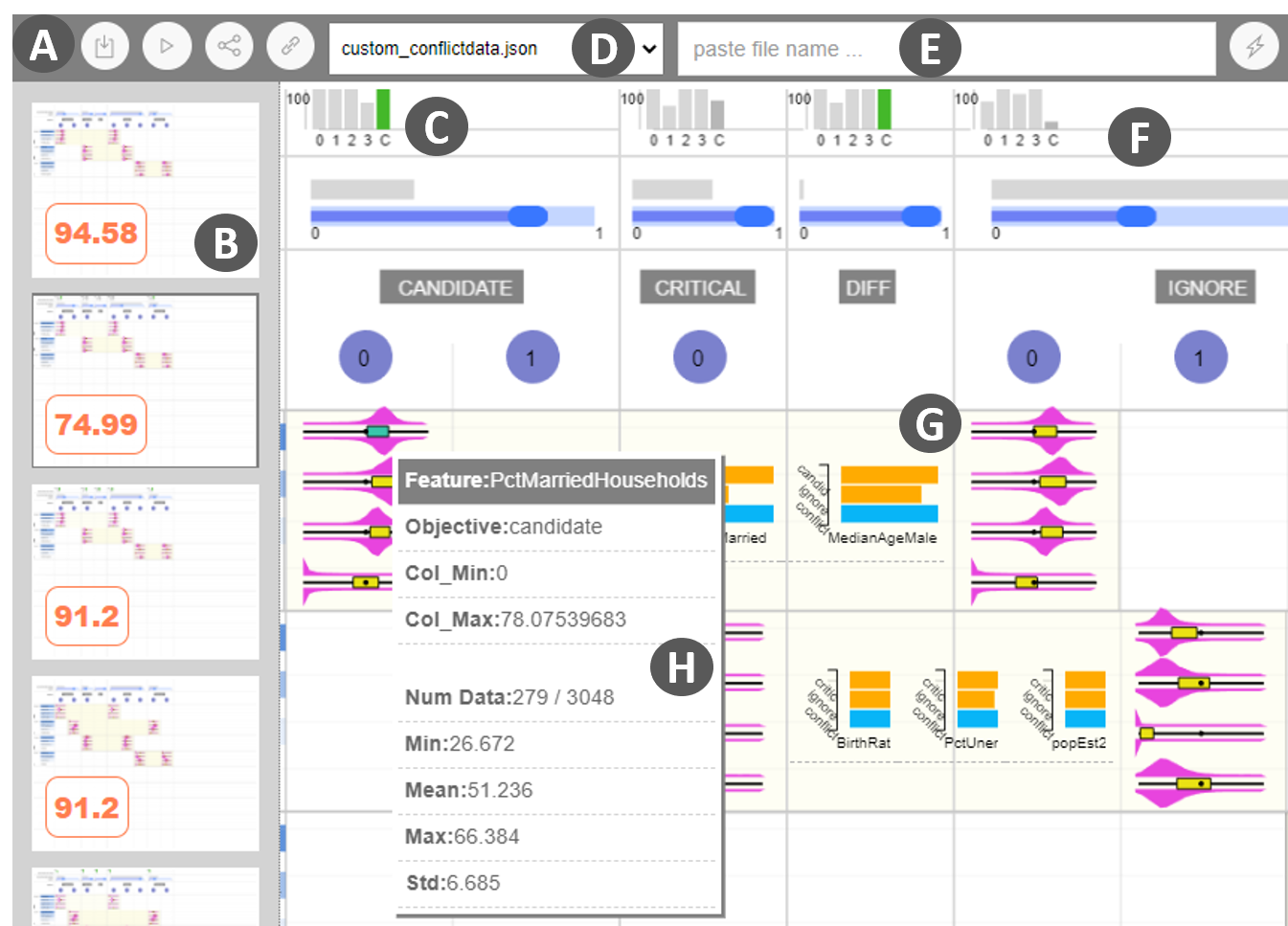Click the BirthRat feature bar chart
This screenshot has width=1288, height=926.
pyautogui.click(x=870, y=699)
